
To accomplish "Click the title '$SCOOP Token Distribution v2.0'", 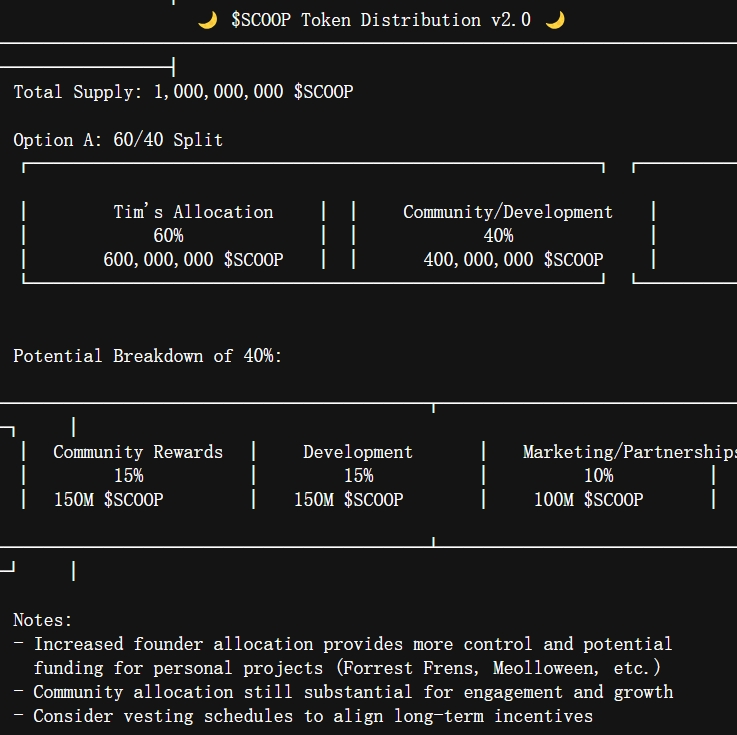I will pos(381,20).
